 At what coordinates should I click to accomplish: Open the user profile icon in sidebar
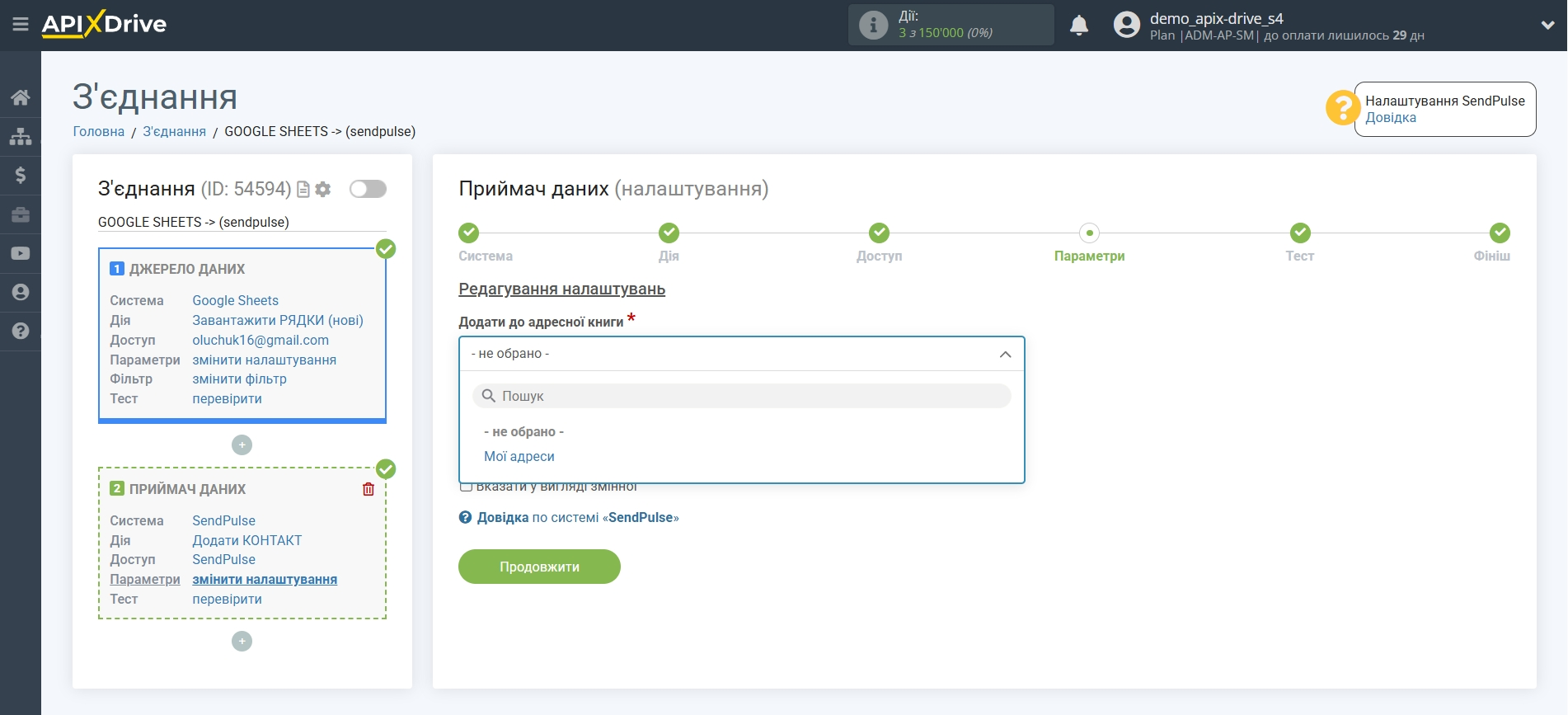[x=21, y=292]
